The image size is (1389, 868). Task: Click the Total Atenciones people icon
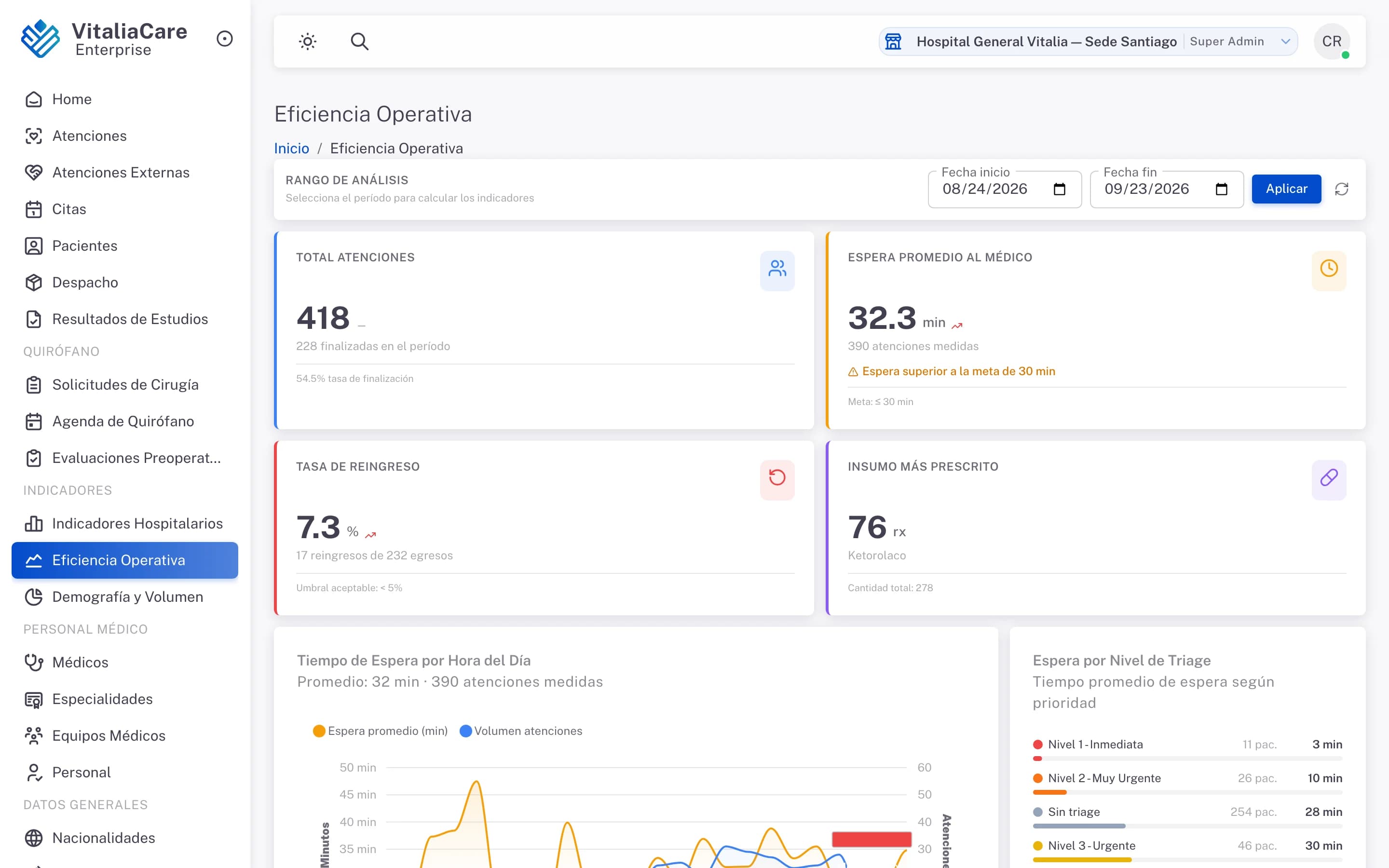tap(777, 269)
